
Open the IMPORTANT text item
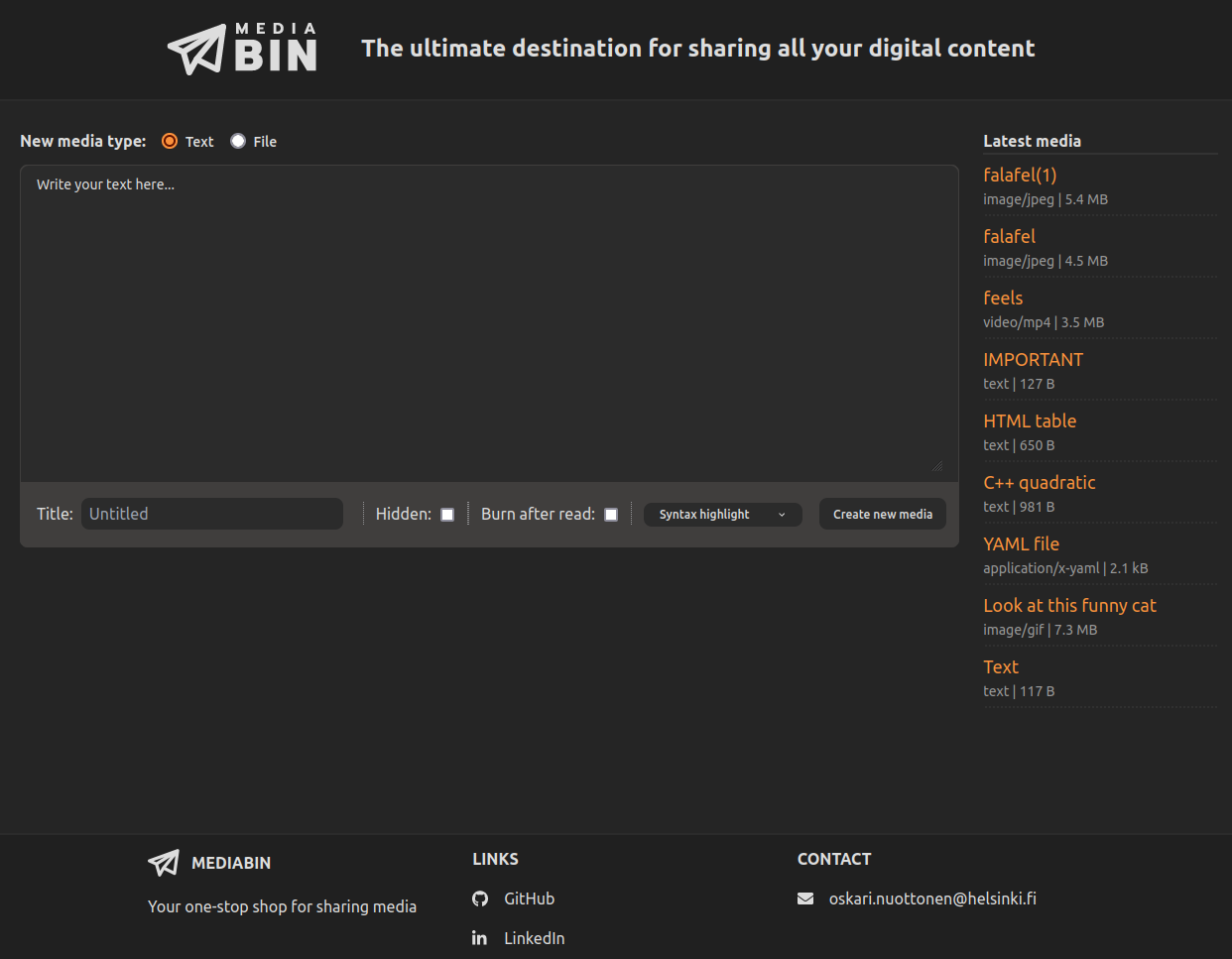tap(1034, 359)
